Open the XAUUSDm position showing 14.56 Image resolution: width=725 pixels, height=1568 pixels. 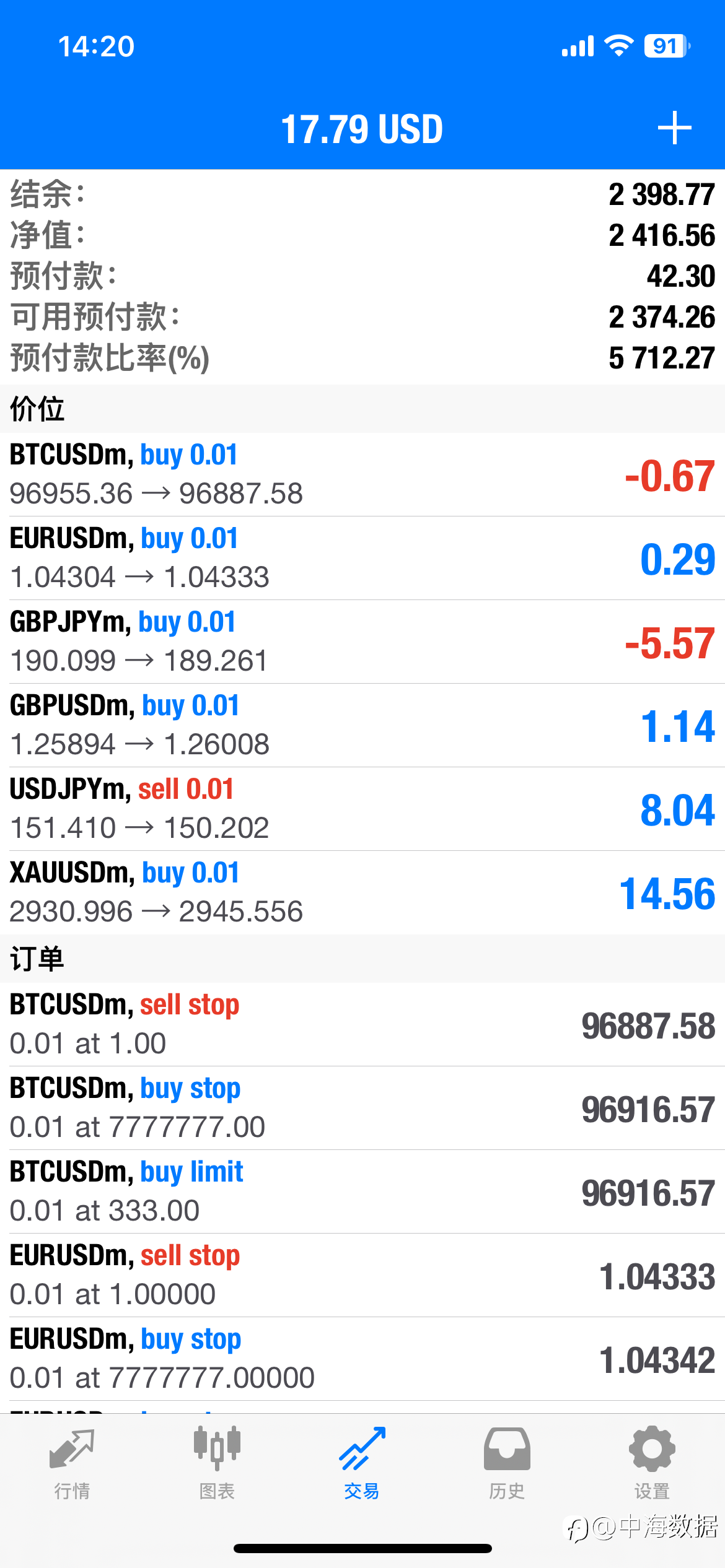point(362,892)
